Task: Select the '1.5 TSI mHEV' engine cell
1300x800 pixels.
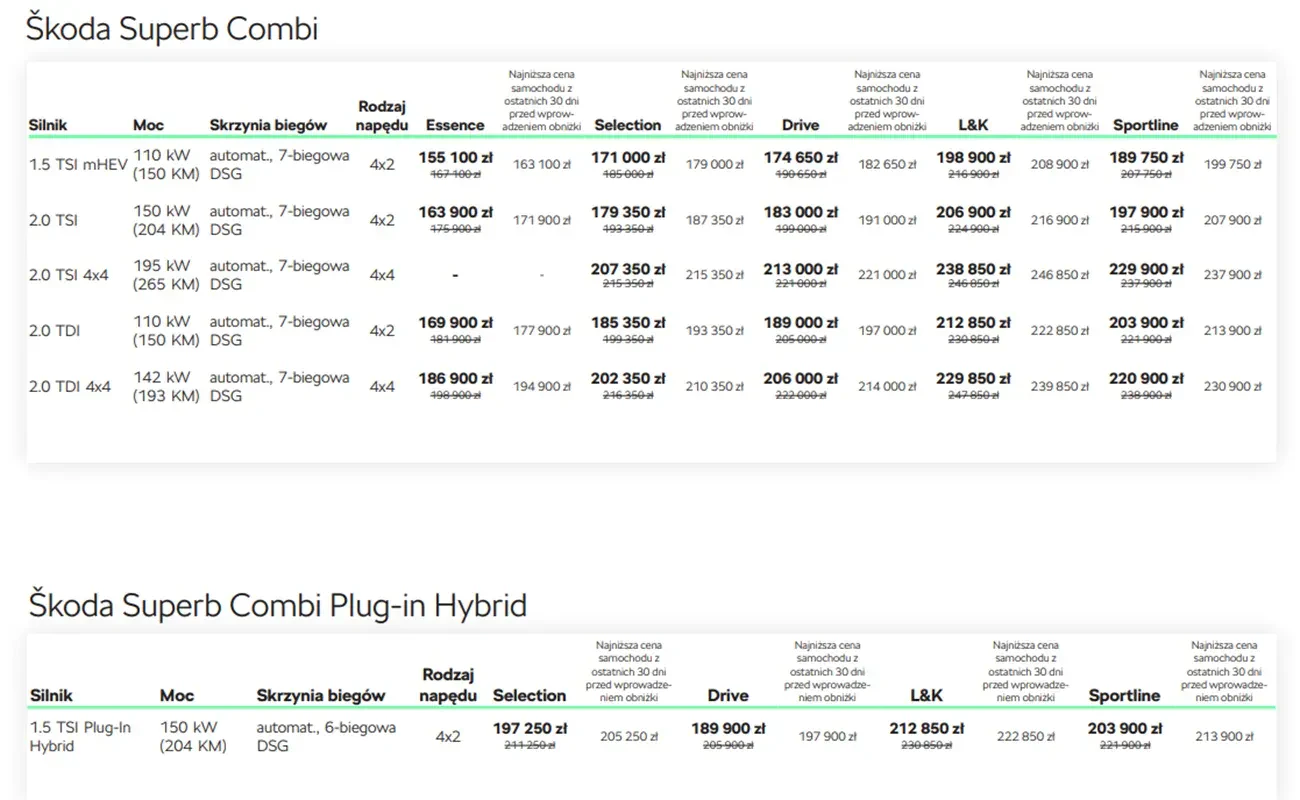Action: [78, 165]
